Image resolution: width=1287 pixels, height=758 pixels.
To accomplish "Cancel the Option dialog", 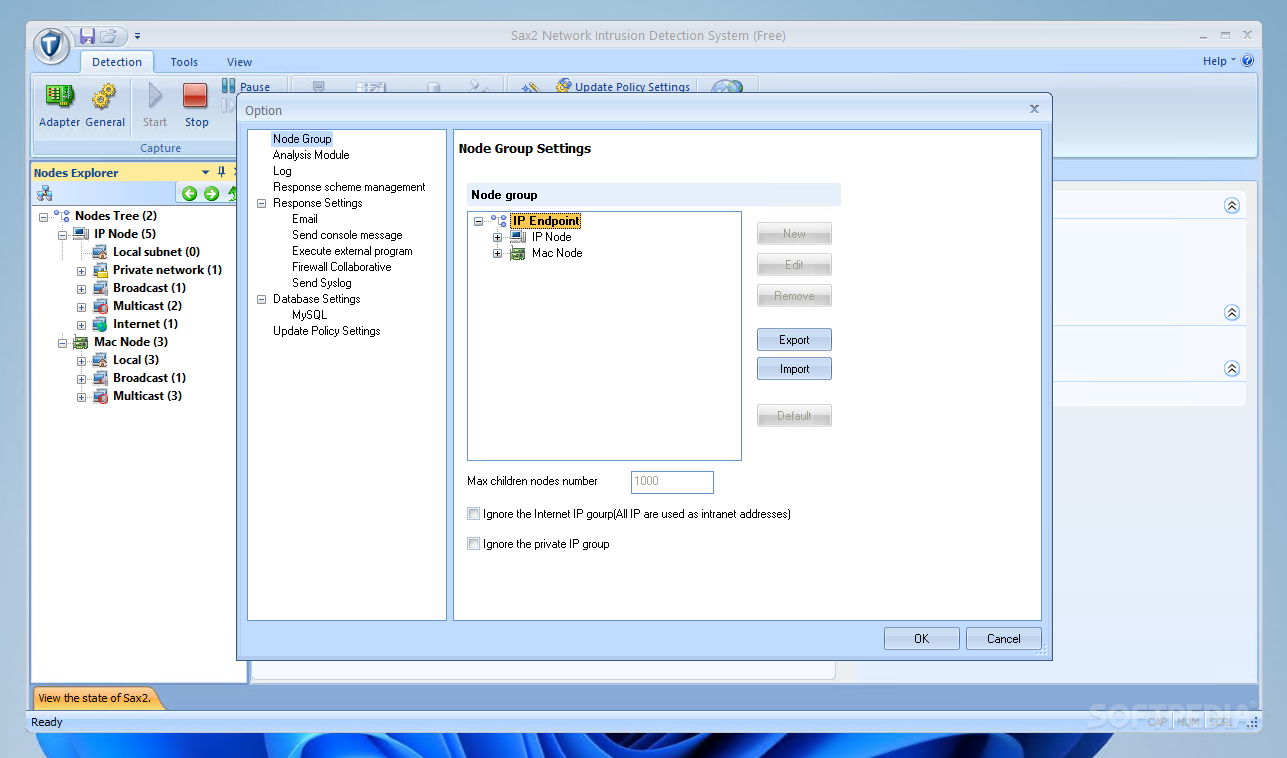I will click(1004, 639).
